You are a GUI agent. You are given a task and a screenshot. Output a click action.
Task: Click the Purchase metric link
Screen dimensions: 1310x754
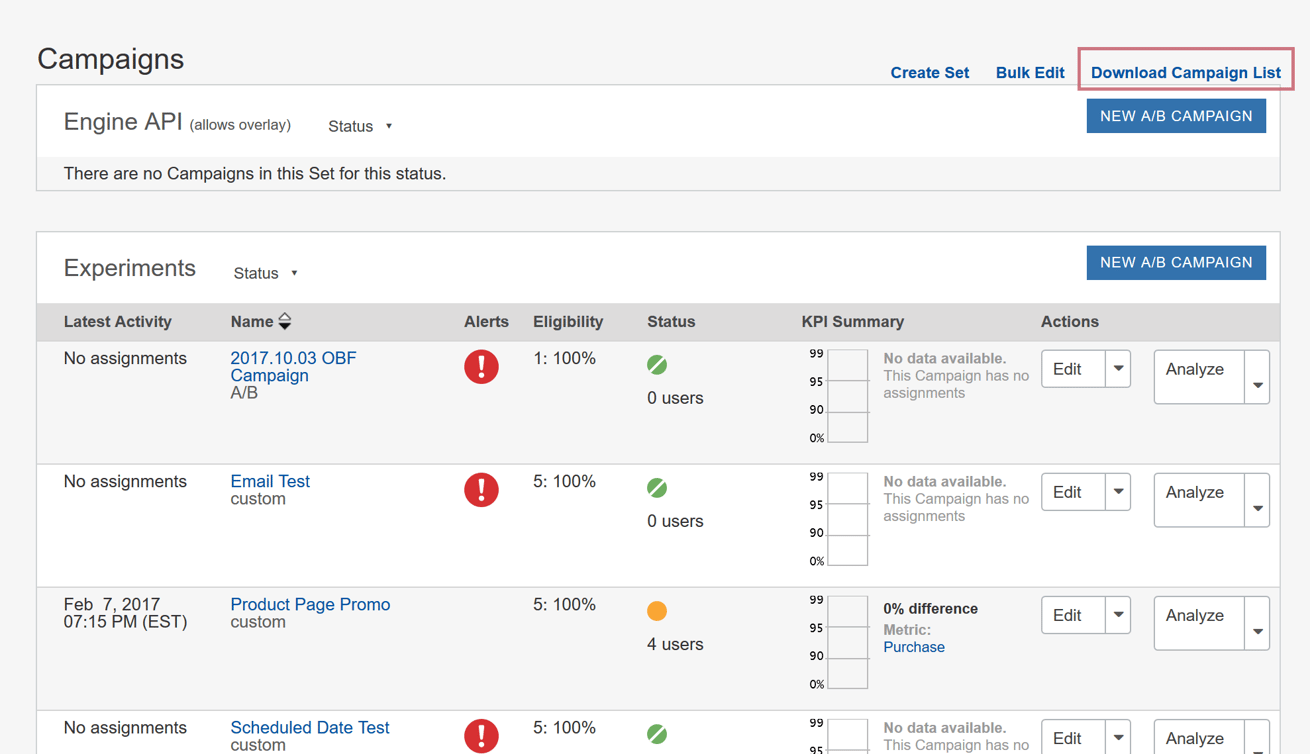click(913, 647)
